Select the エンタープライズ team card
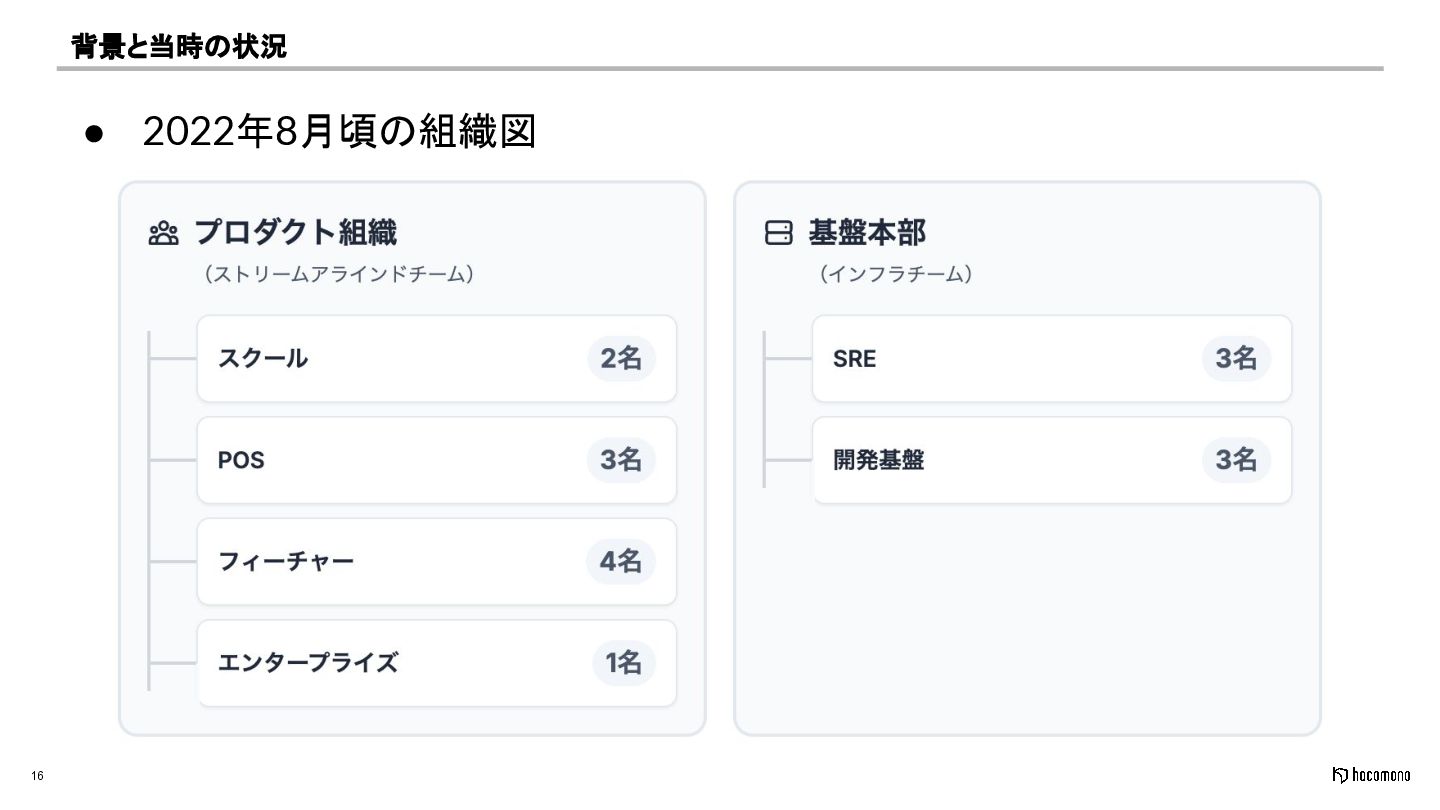 437,663
